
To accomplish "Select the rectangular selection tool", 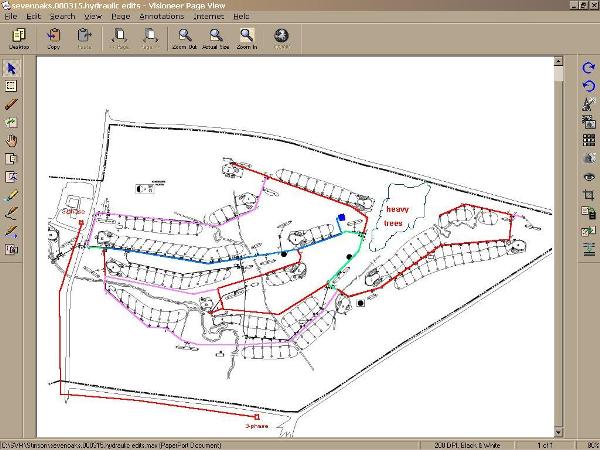I will [x=12, y=86].
